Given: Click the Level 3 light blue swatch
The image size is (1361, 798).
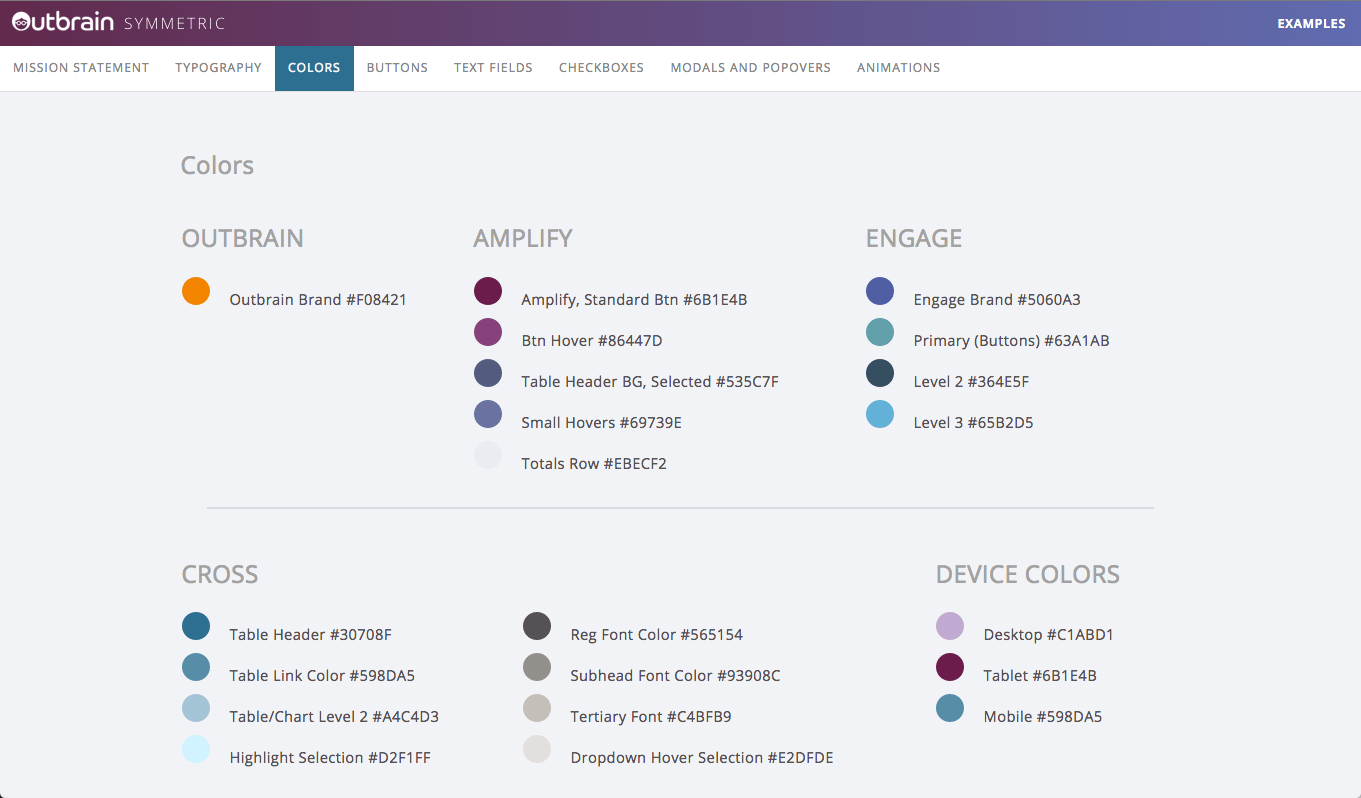Looking at the screenshot, I should point(880,414).
